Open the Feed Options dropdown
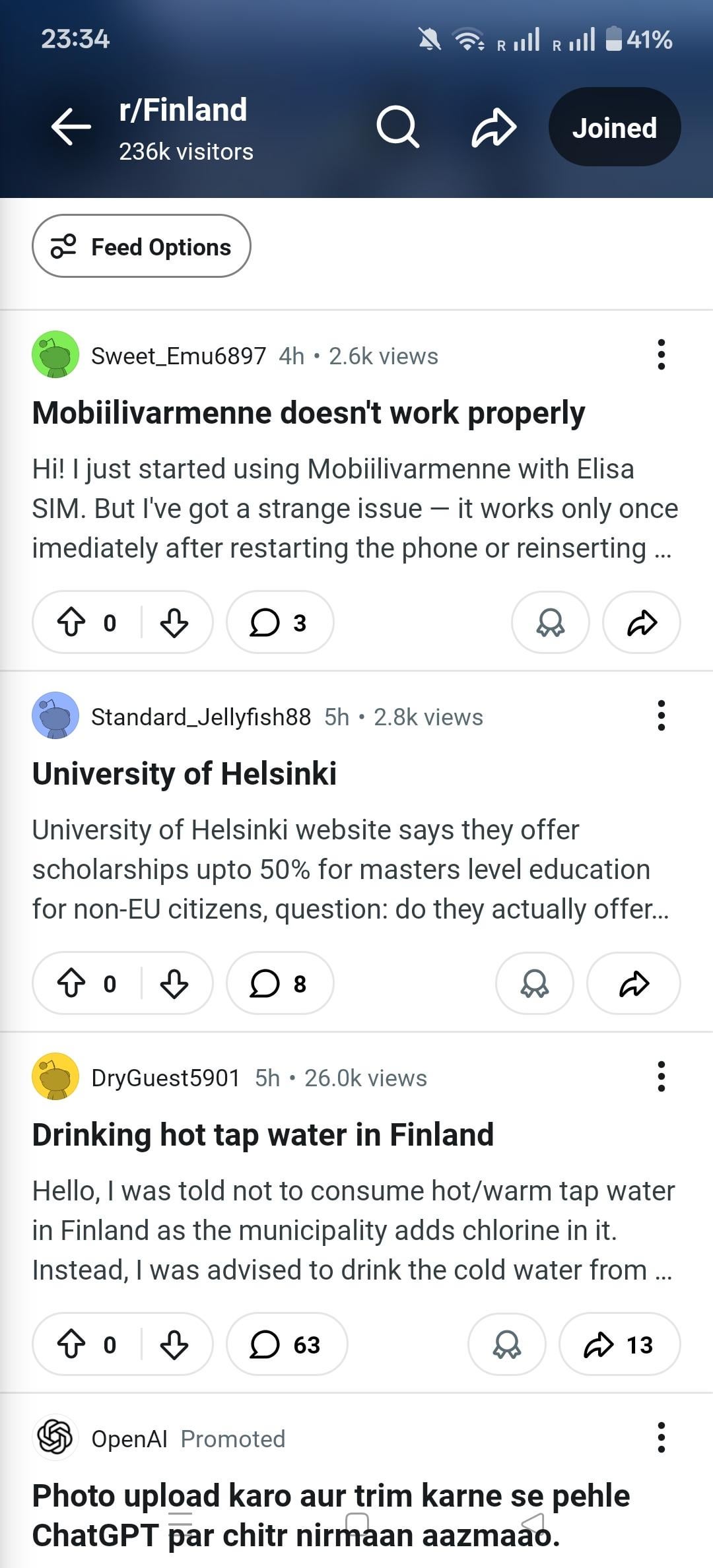Screen dimensions: 713x1568 (x=141, y=247)
